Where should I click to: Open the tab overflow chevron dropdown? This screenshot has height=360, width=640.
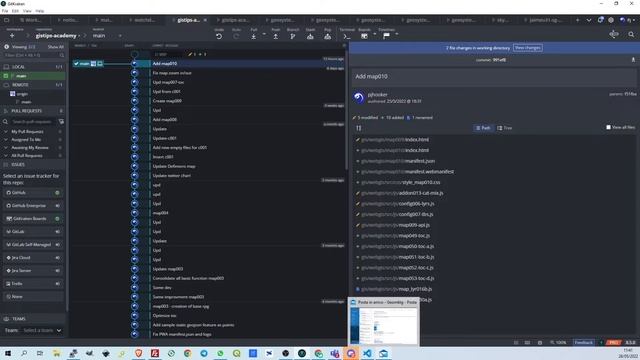pyautogui.click(x=589, y=20)
